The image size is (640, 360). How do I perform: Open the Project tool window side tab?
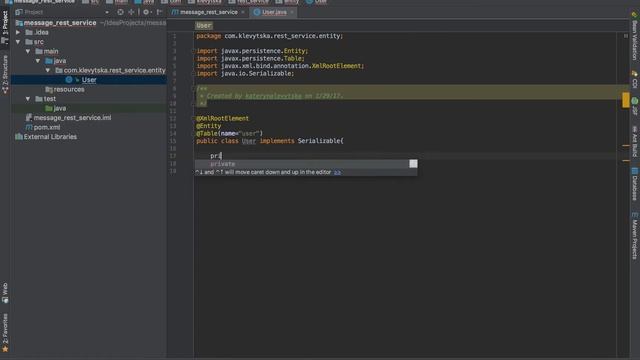(x=5, y=27)
